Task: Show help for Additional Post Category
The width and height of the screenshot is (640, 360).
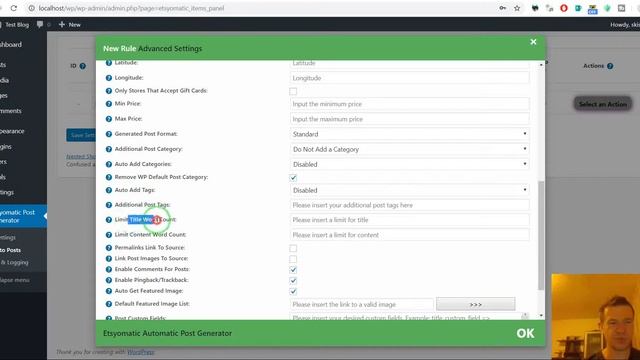Action: [109, 149]
